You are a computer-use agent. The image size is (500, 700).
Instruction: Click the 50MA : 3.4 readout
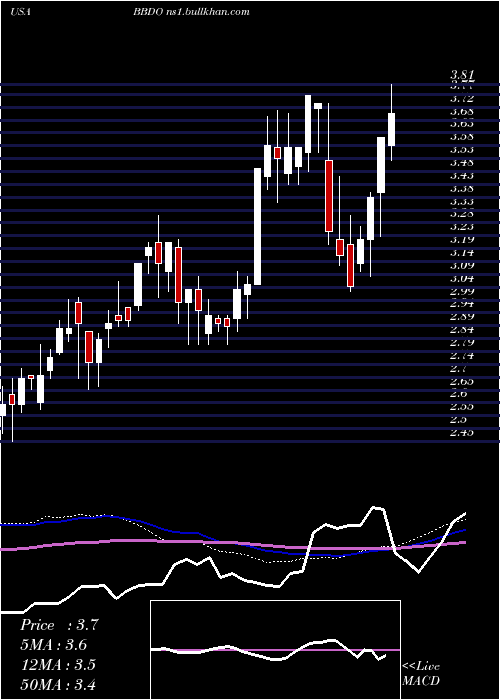(58, 684)
